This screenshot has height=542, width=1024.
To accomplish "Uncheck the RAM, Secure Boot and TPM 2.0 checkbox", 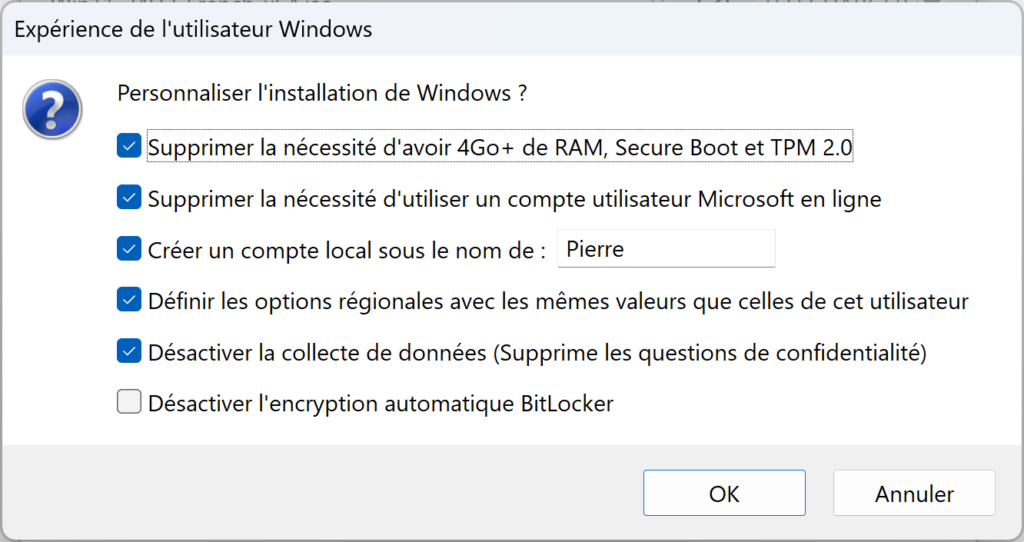I will 129,146.
